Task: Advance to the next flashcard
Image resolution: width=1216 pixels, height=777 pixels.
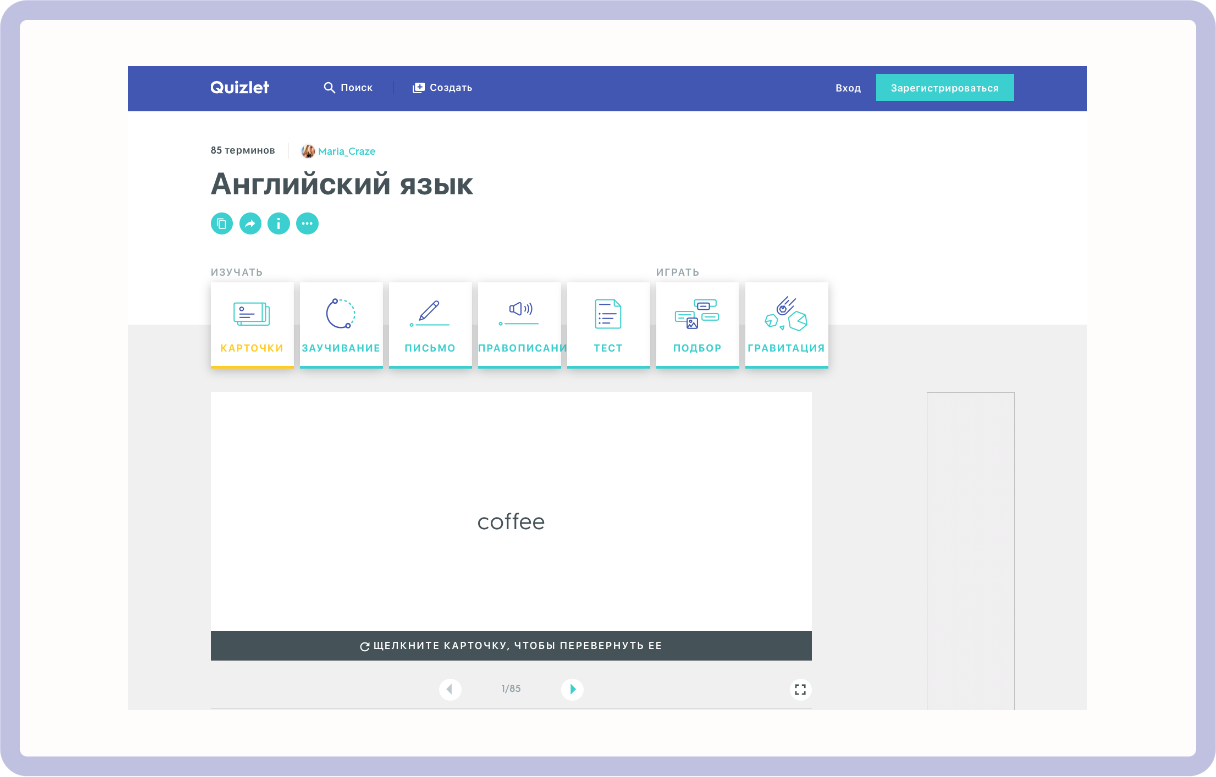Action: (572, 689)
